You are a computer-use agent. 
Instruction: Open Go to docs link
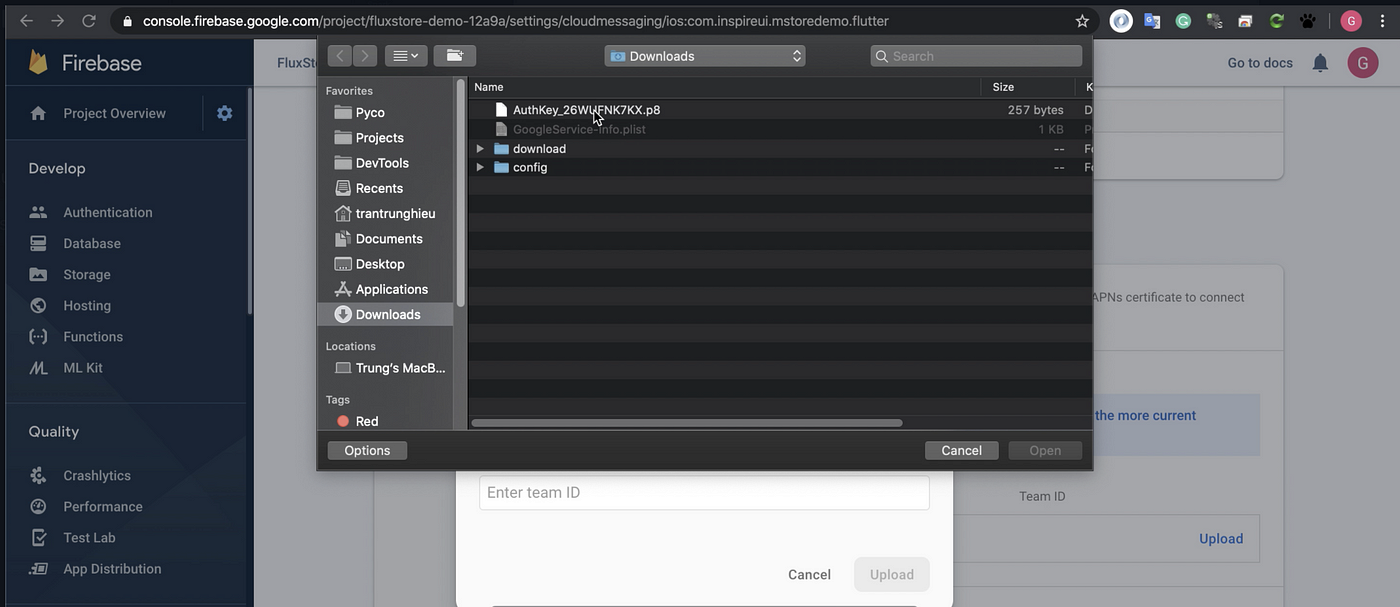pyautogui.click(x=1260, y=63)
